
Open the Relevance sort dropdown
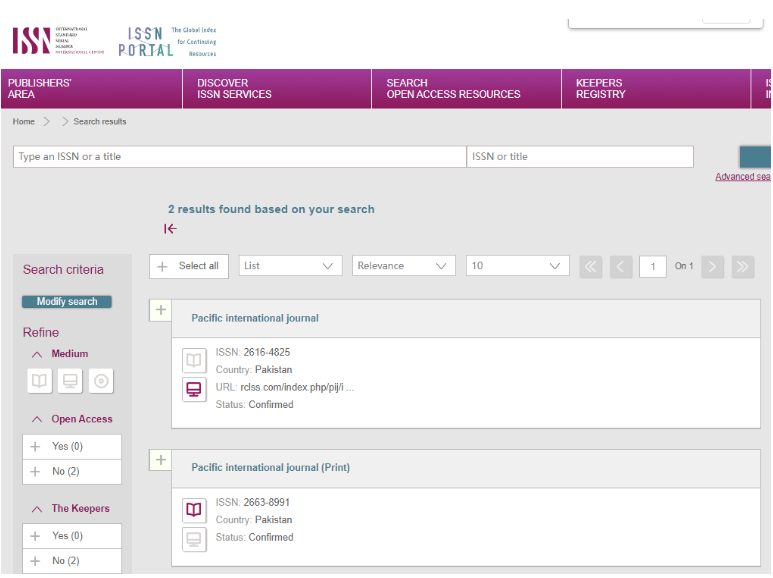[x=403, y=266]
